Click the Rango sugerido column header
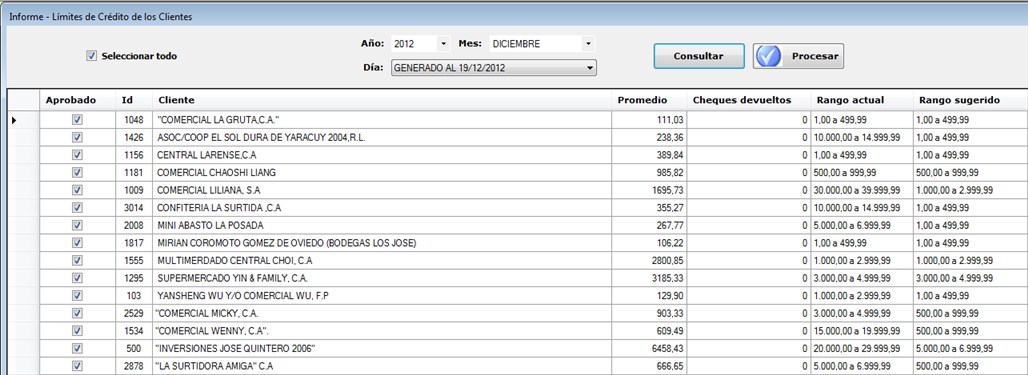 (970, 100)
